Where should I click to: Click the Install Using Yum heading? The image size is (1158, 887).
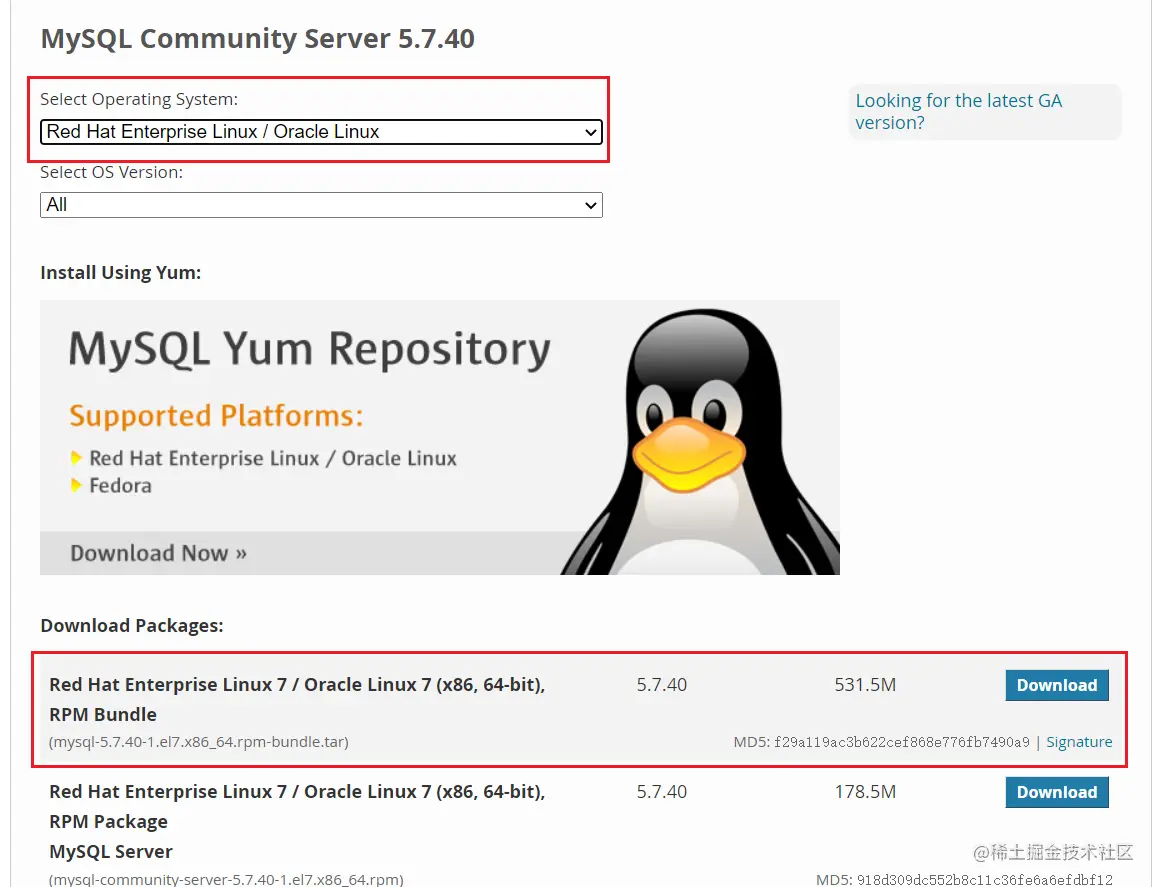(x=120, y=273)
